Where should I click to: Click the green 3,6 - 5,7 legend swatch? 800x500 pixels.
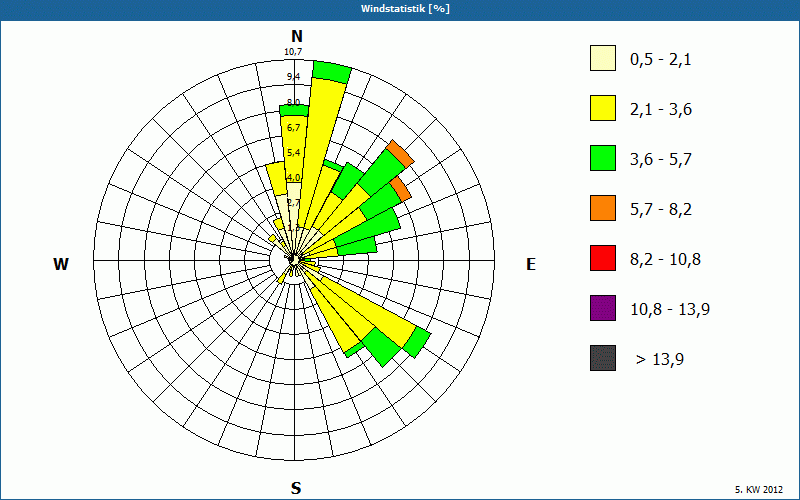[x=603, y=158]
